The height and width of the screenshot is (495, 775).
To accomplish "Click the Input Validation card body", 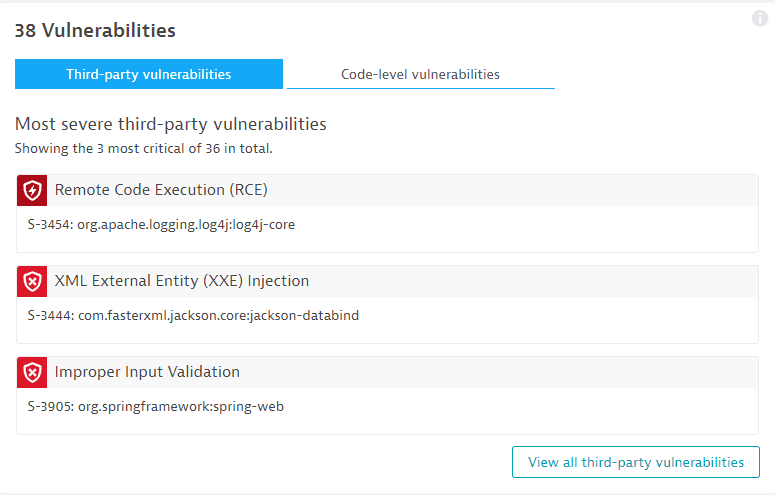I will point(388,411).
